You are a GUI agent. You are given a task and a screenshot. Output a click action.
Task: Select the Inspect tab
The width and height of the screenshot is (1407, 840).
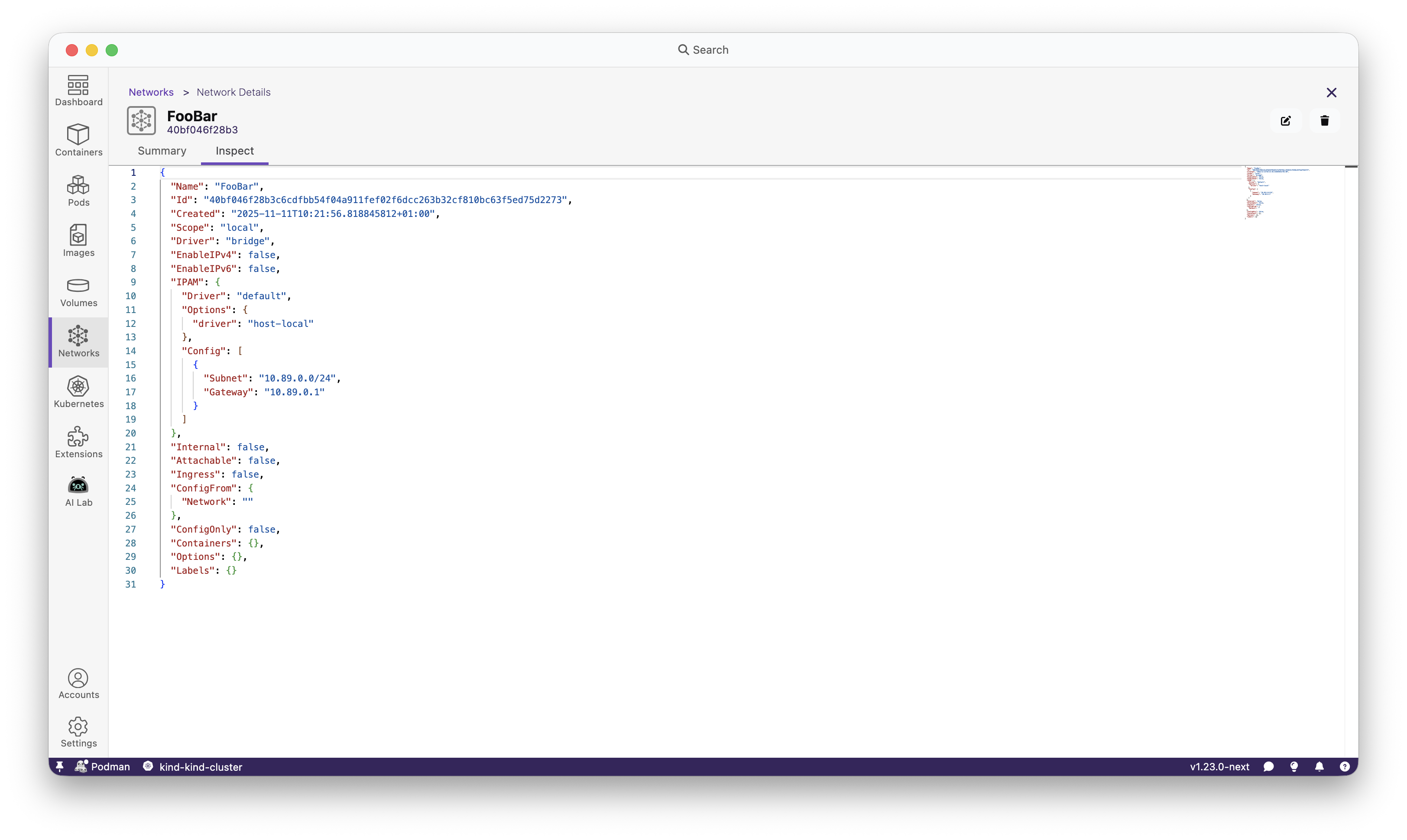coord(234,151)
